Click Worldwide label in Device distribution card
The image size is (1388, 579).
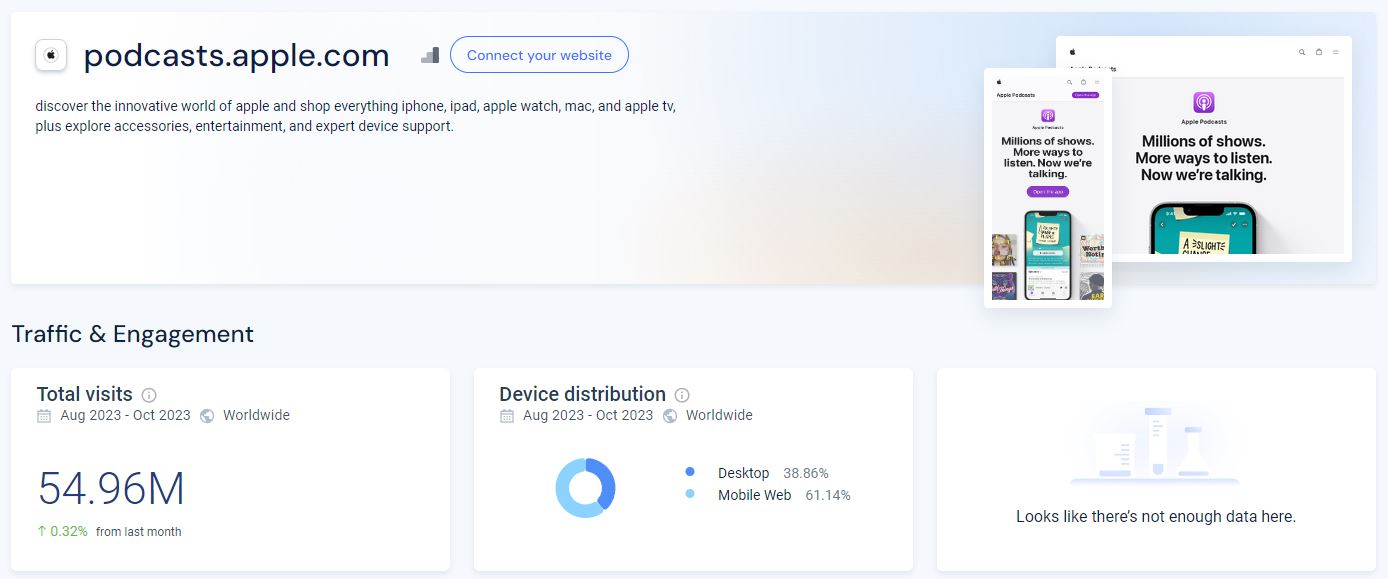click(x=719, y=415)
